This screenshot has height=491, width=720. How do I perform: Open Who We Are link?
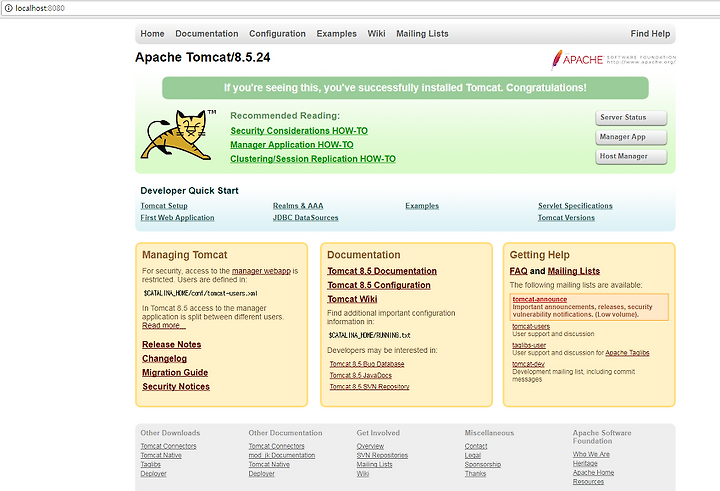pos(591,454)
